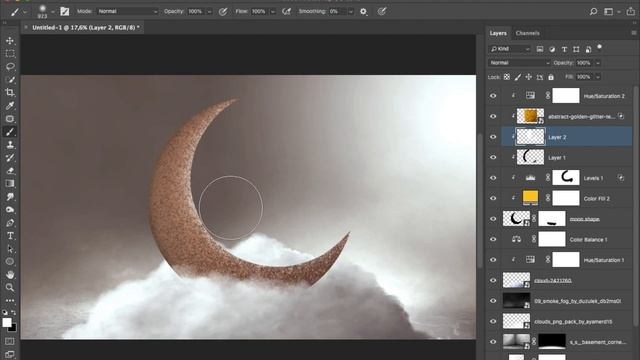Viewport: 640px width, 360px height.
Task: Select the Eyedropper tool
Action: 10,106
